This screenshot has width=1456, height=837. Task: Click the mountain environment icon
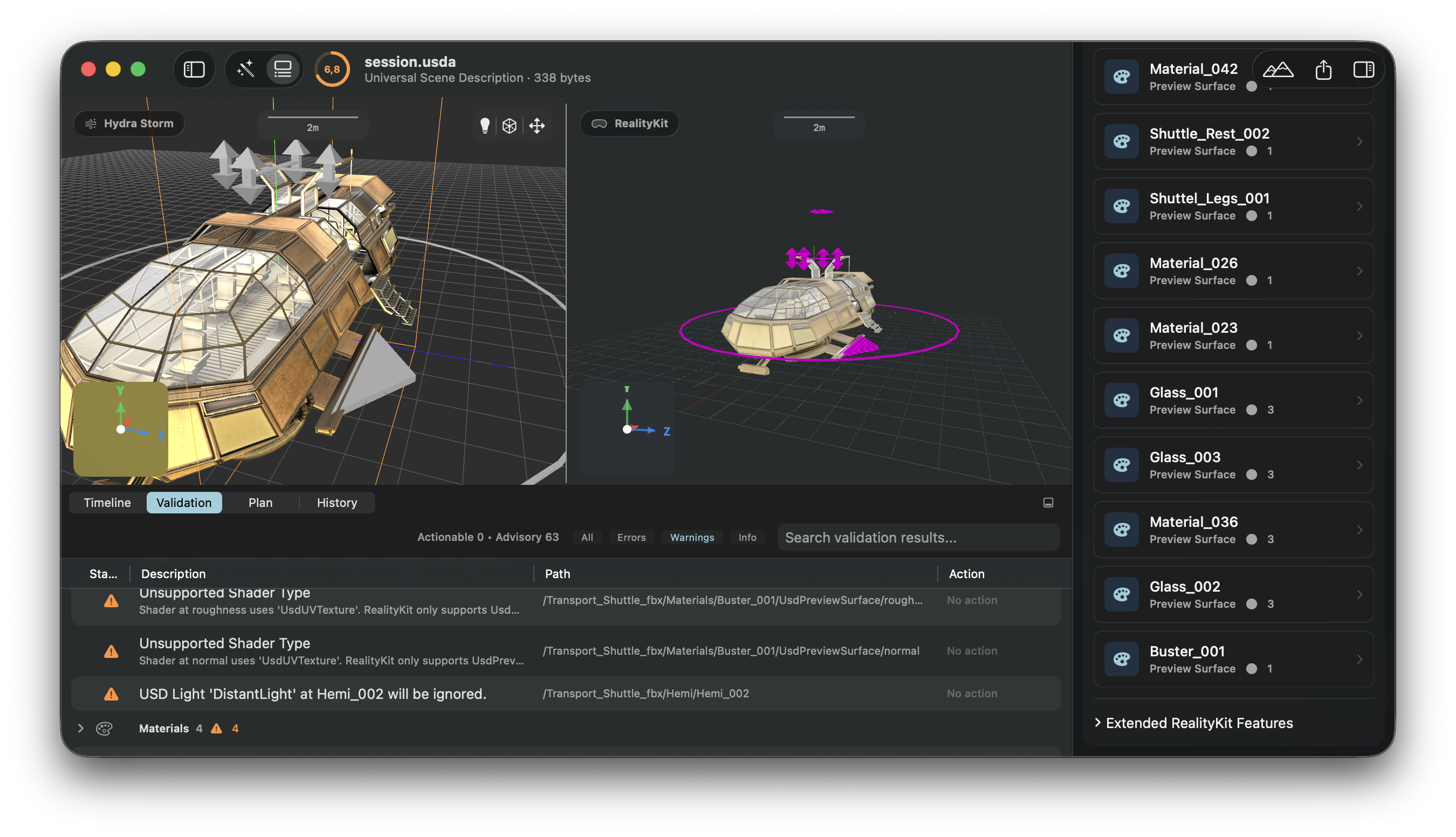1278,70
